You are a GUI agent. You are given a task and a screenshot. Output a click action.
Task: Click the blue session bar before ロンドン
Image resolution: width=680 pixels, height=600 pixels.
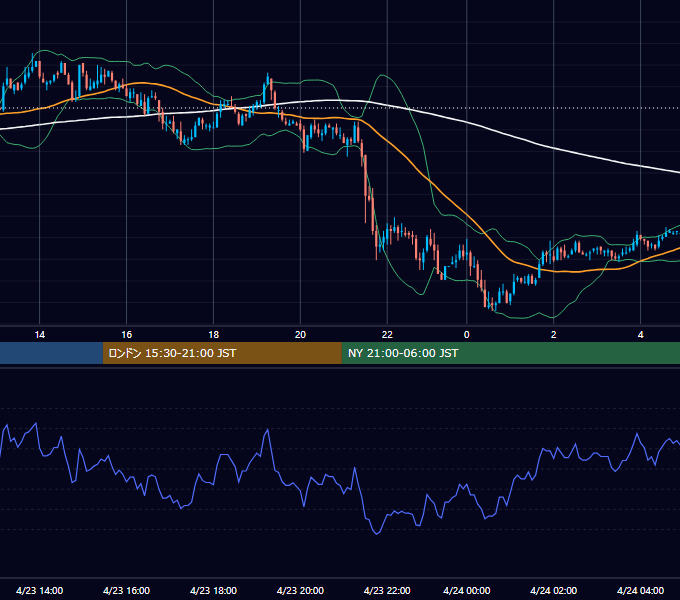pos(51,353)
